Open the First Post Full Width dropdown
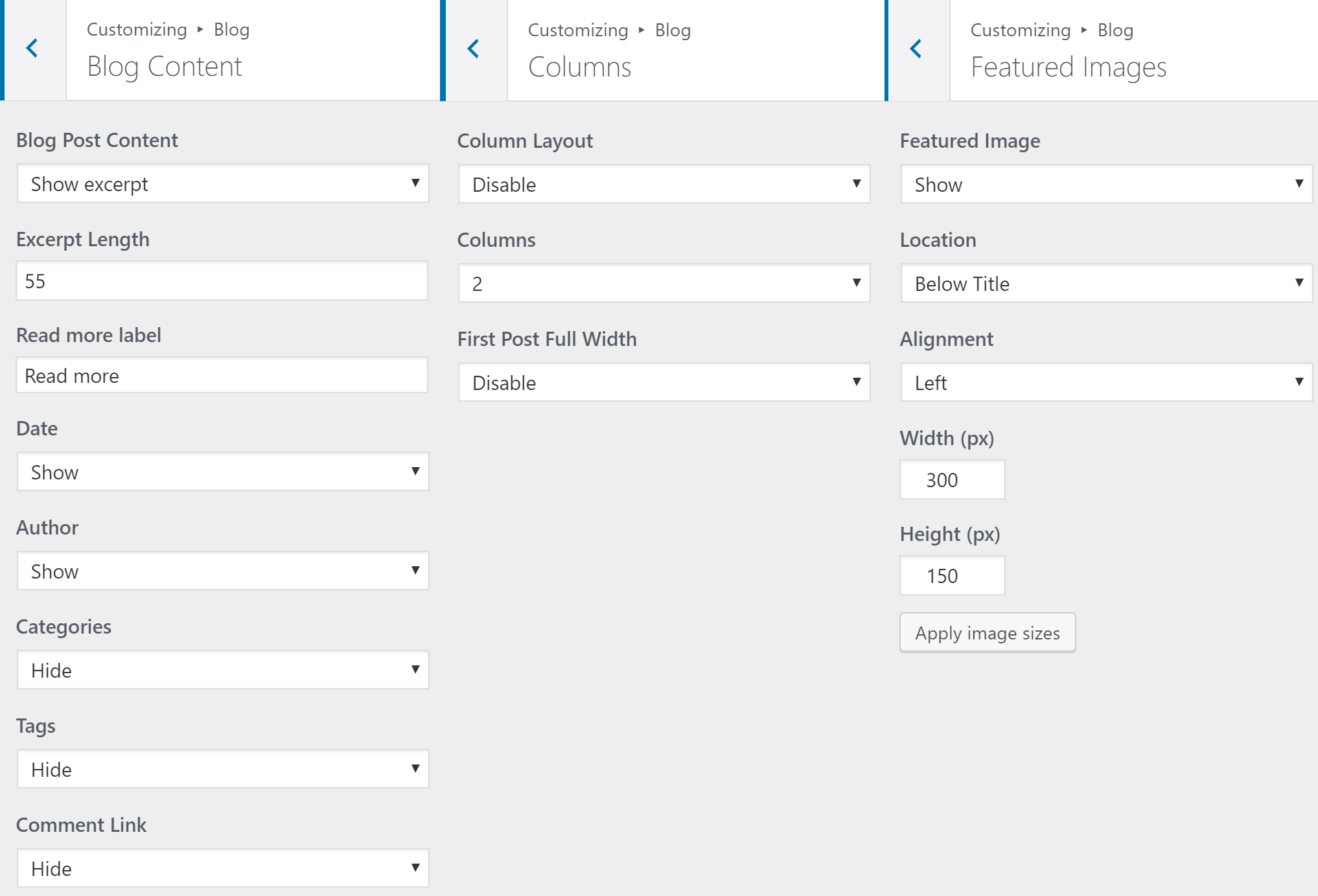The height and width of the screenshot is (896, 1318). point(664,382)
